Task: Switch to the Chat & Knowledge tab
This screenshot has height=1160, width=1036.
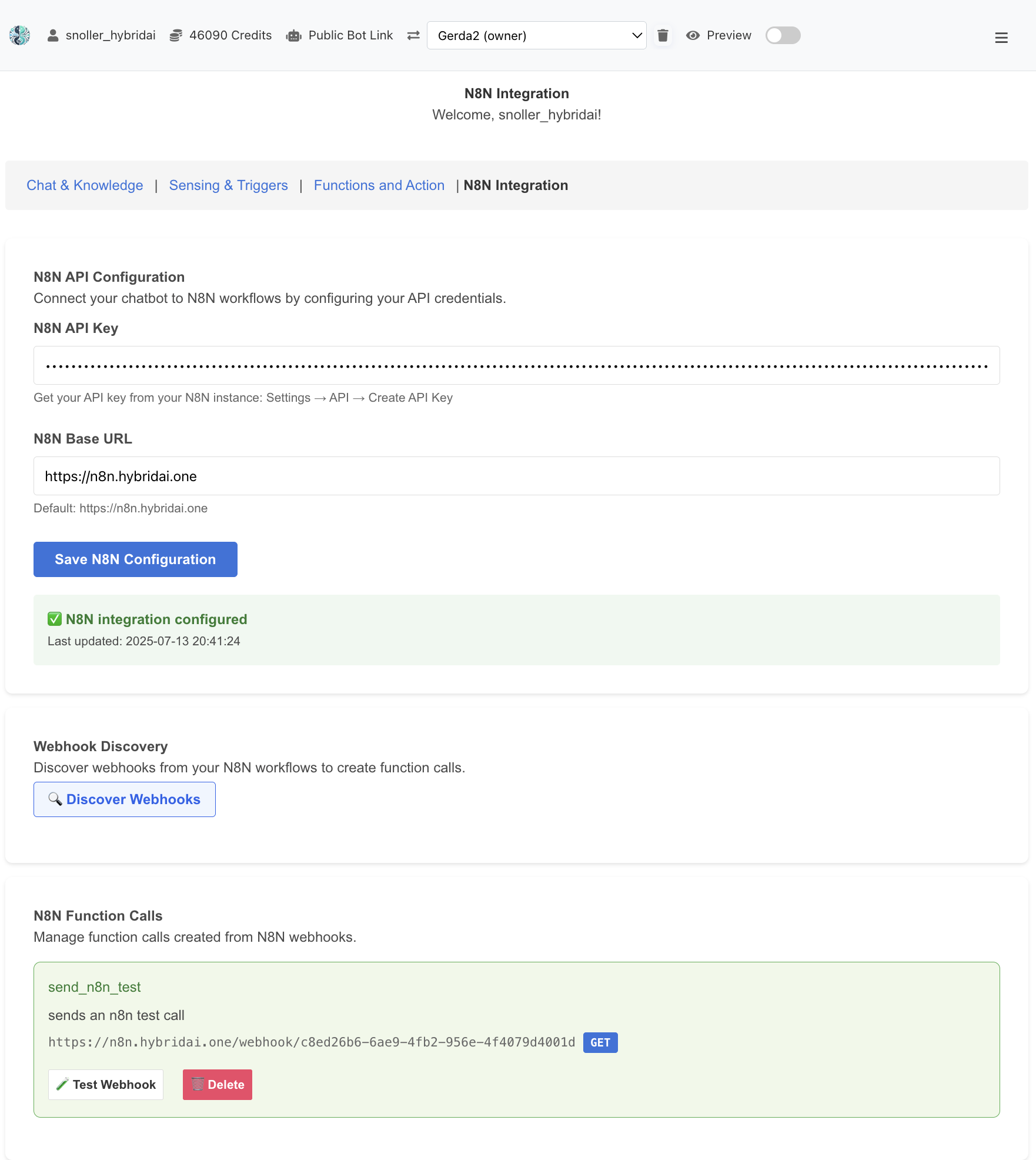Action: pos(85,185)
